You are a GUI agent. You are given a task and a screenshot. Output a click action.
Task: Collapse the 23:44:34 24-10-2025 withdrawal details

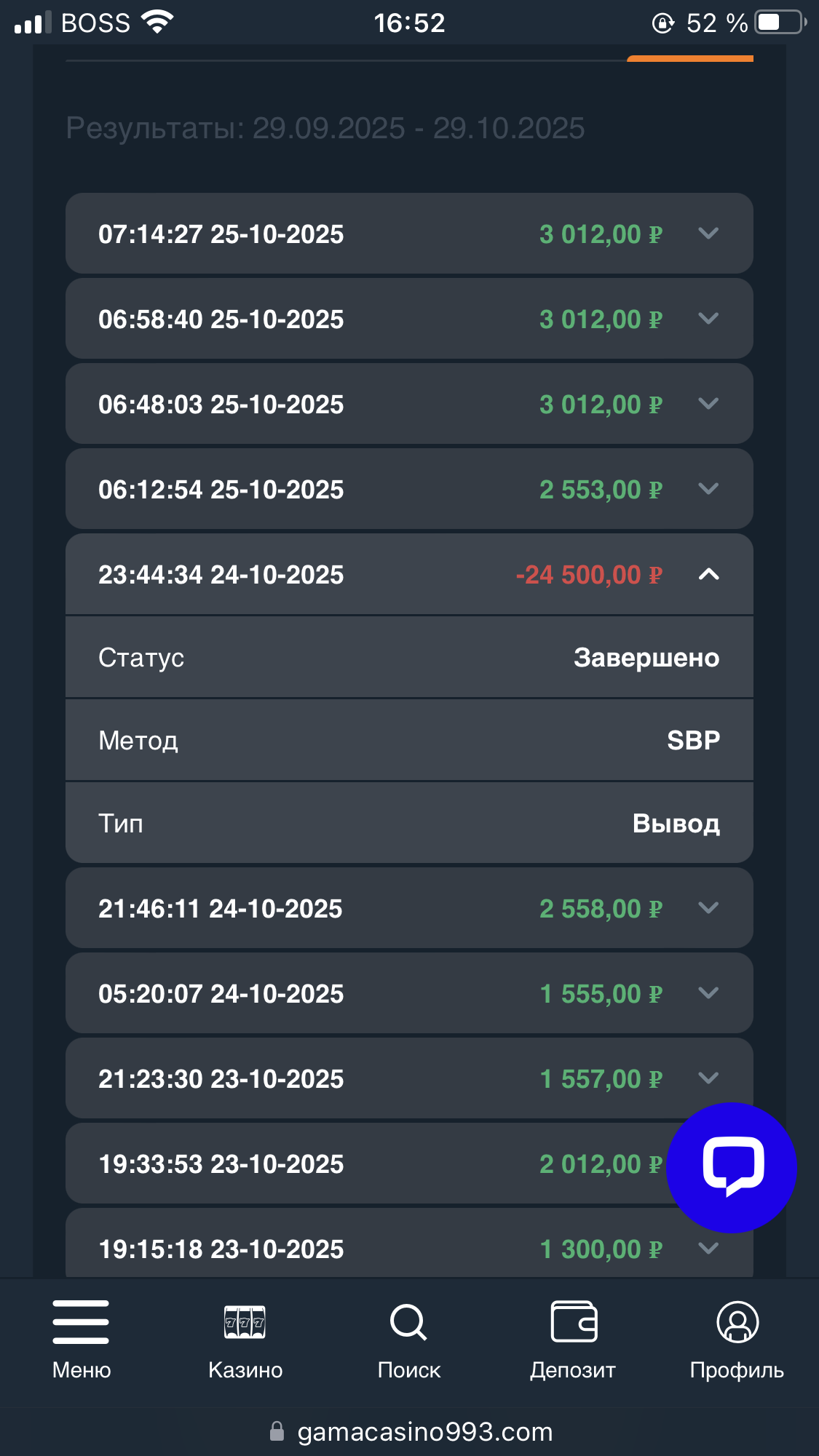708,575
